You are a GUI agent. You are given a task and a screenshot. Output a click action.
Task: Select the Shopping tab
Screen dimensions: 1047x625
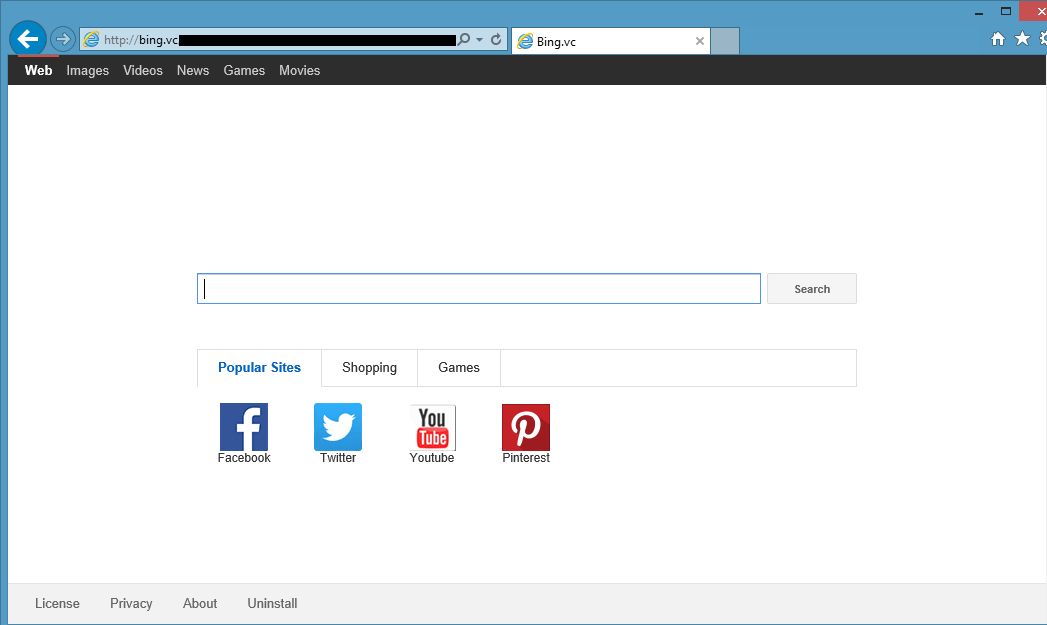(369, 367)
